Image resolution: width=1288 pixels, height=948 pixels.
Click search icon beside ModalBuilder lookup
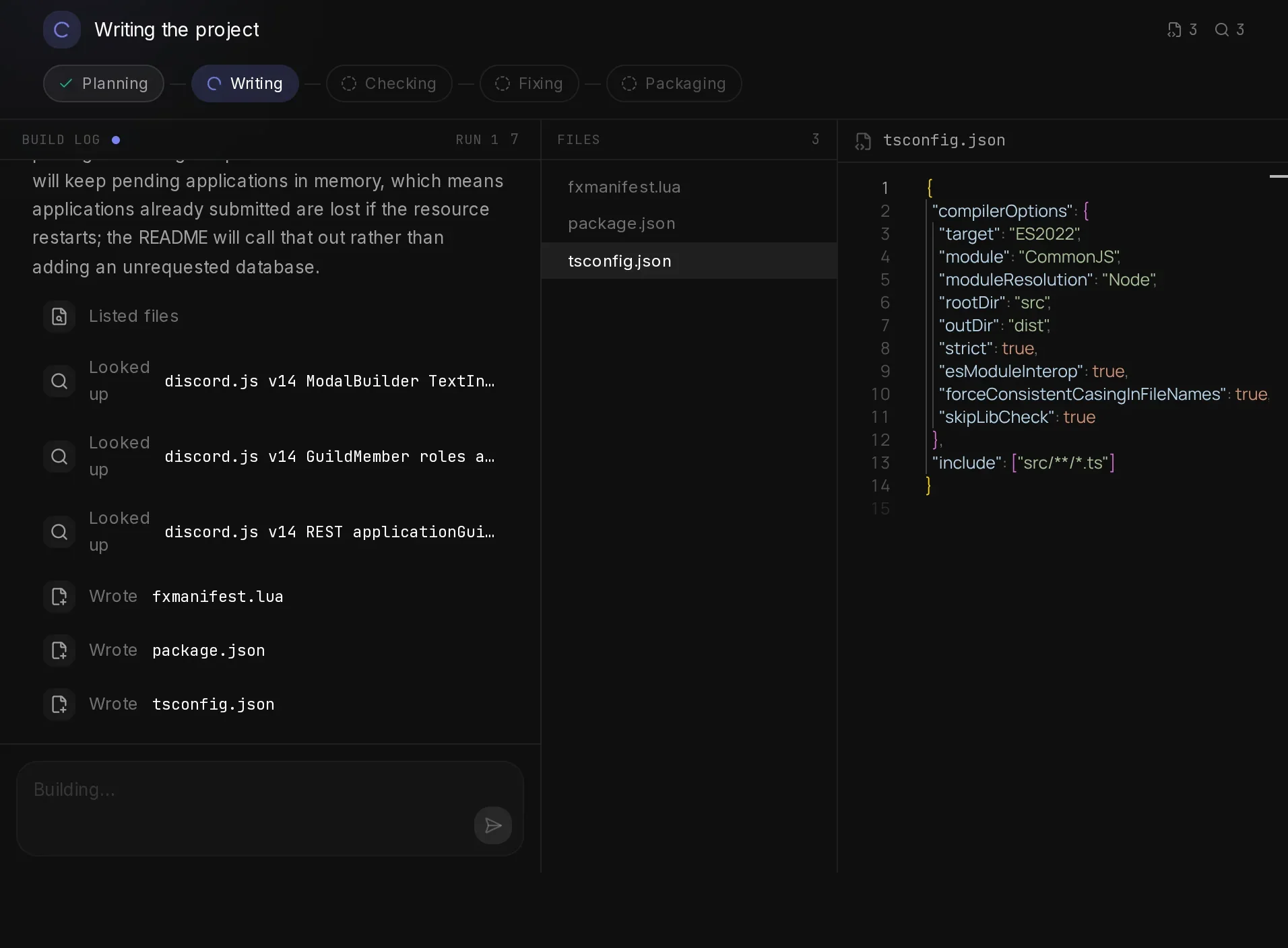click(59, 381)
